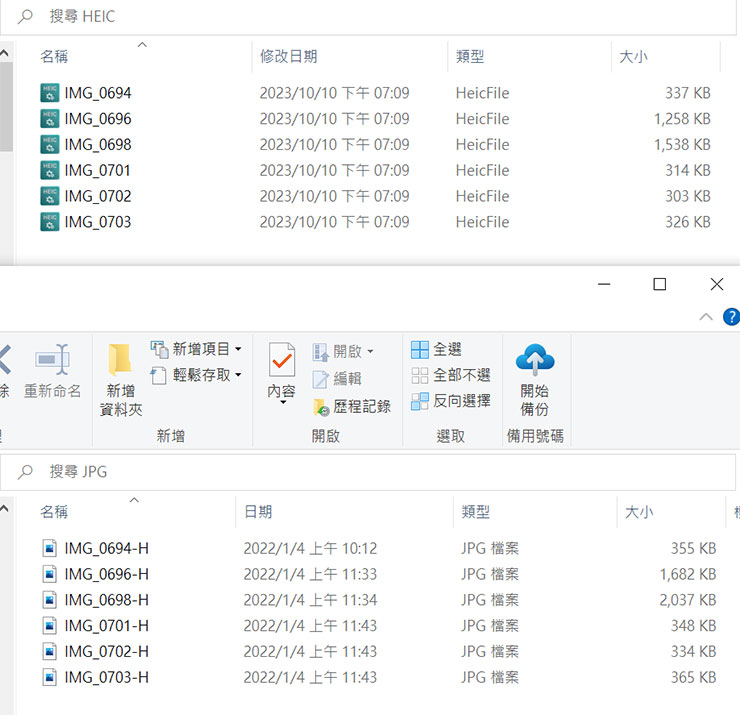Sort HEIC window by 名稱 column

pyautogui.click(x=54, y=57)
